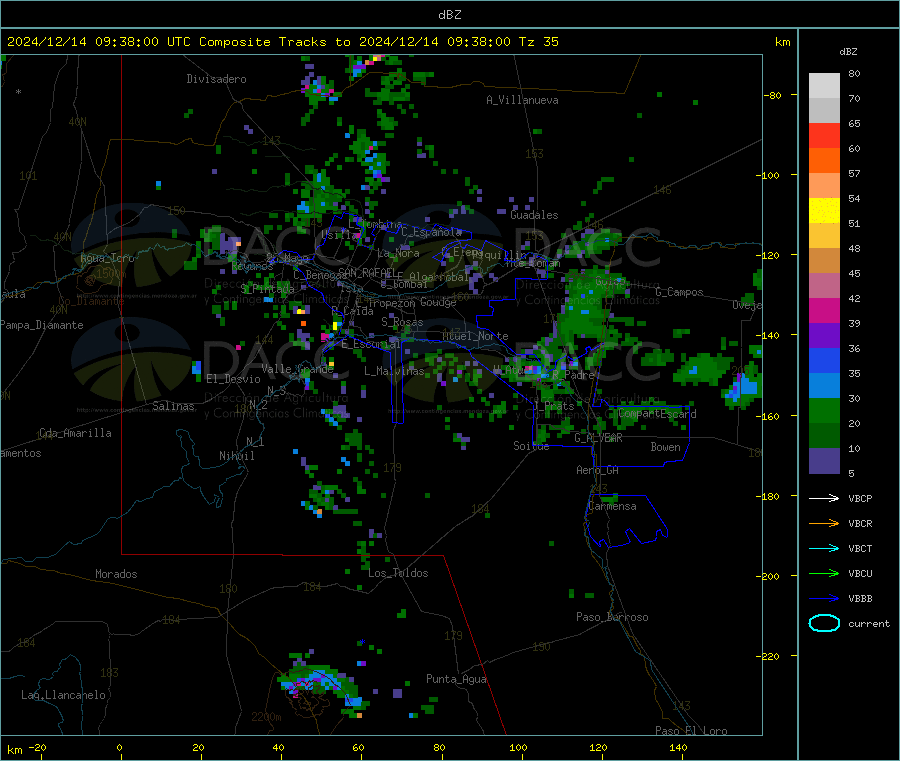This screenshot has width=900, height=761.
Task: Click the 'Divisadero' map label
Action: coord(216,79)
